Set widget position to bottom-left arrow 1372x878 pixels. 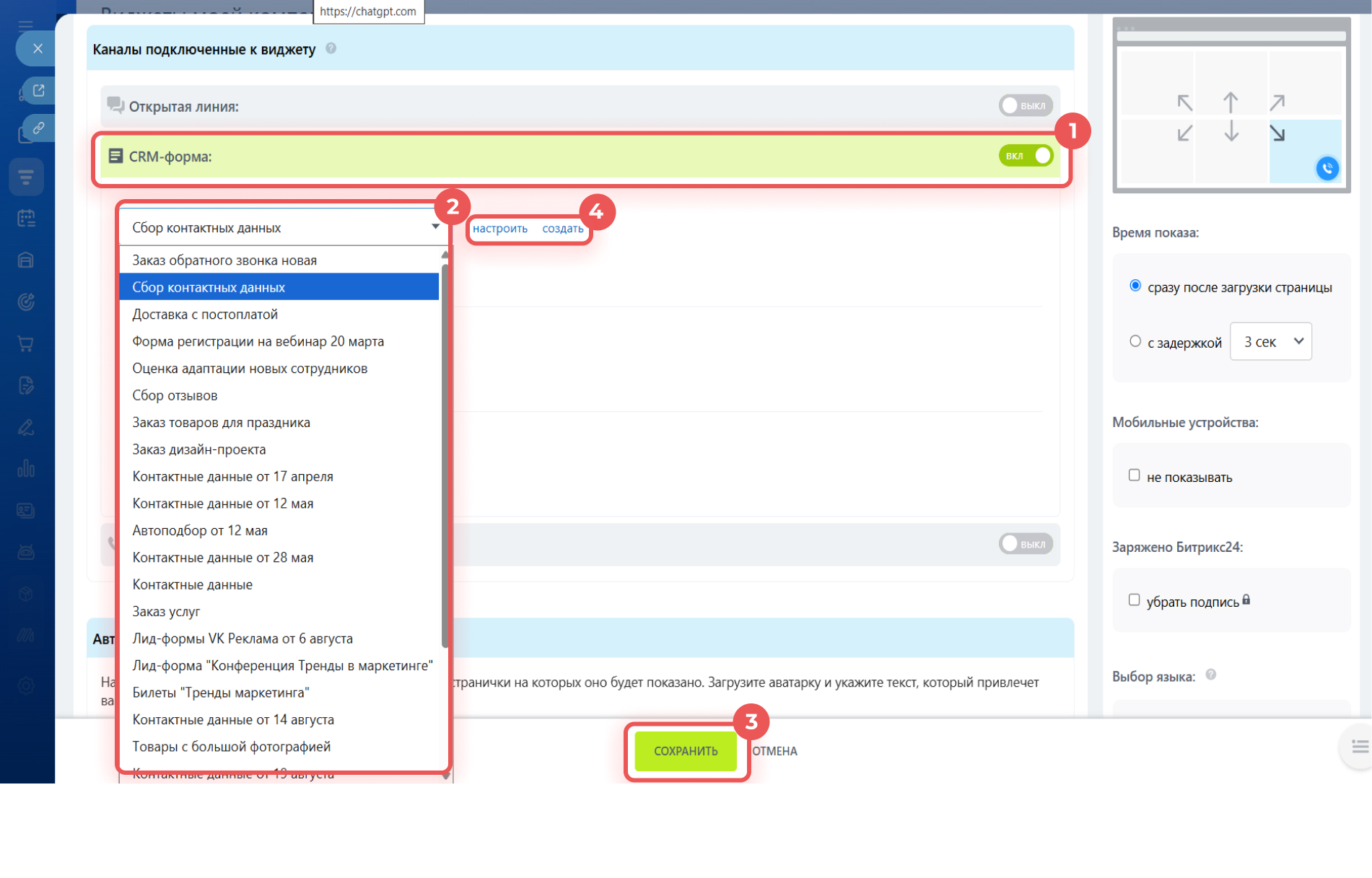(1184, 133)
